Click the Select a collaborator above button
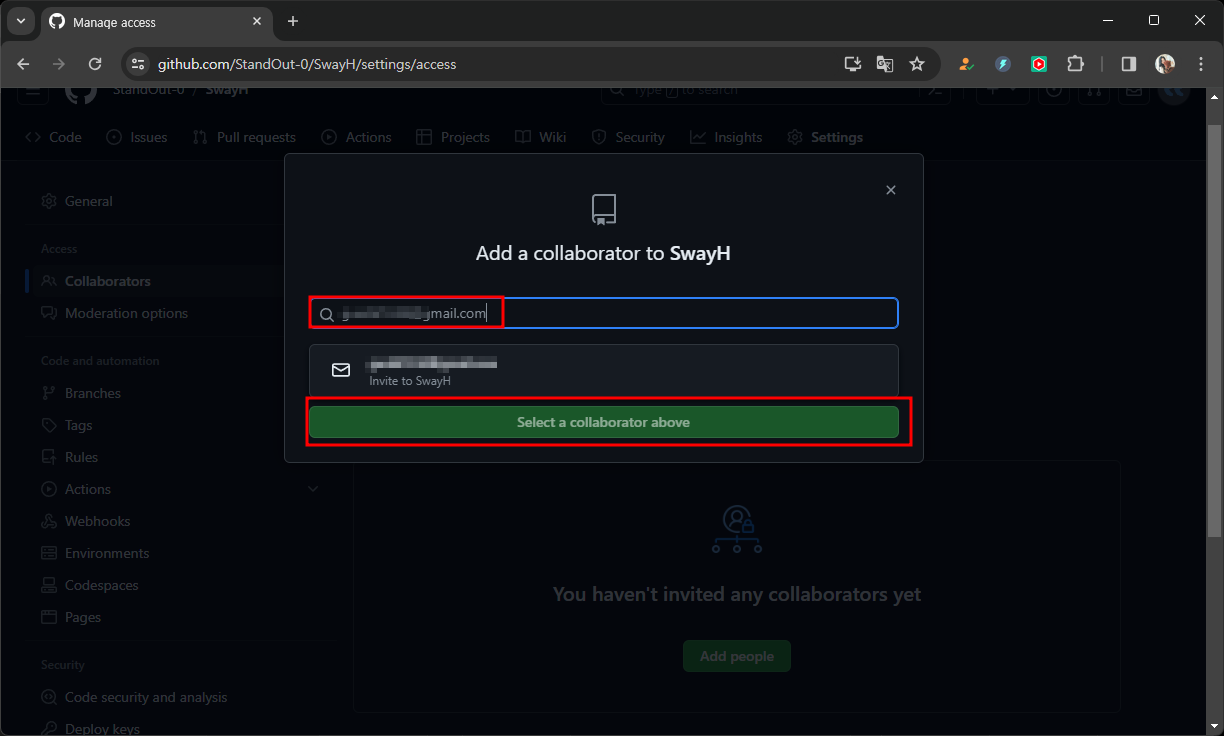 pyautogui.click(x=604, y=422)
